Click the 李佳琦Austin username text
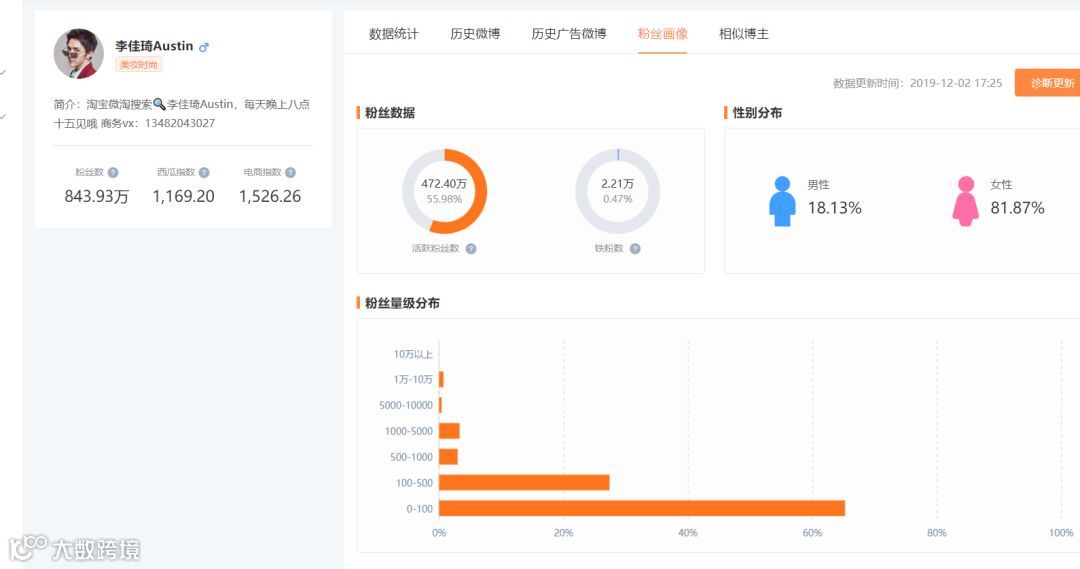Screen dimensions: 1080x569 [x=154, y=46]
